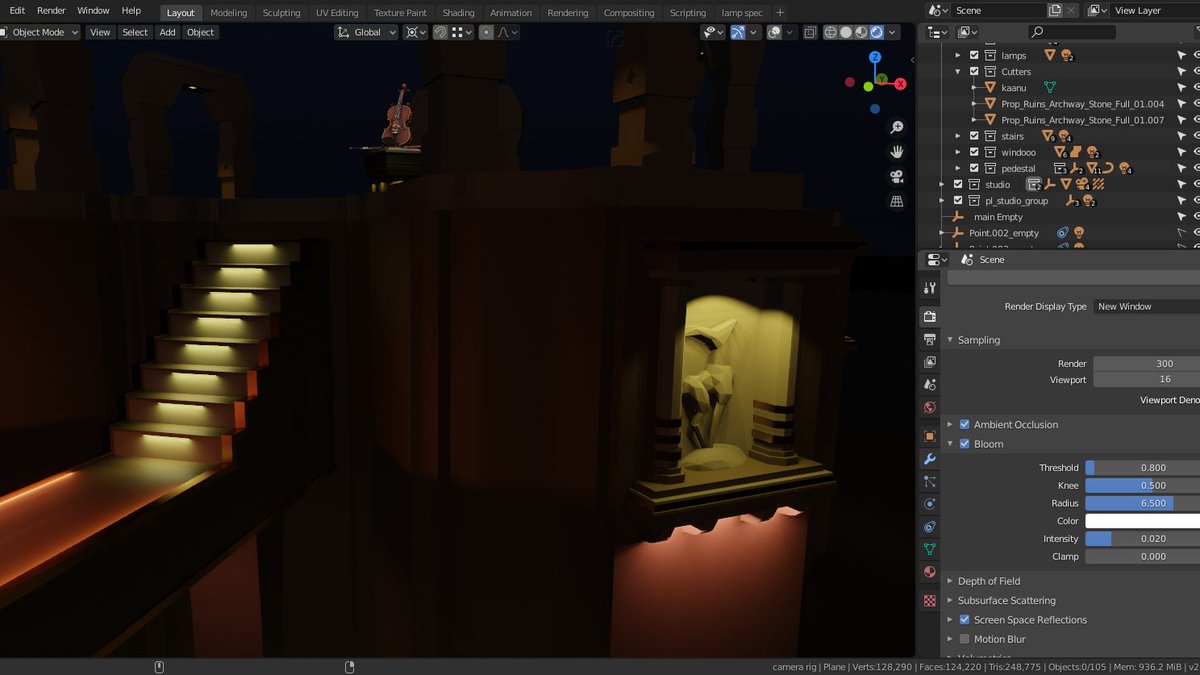Toggle snapping magnet icon
The width and height of the screenshot is (1200, 675).
point(440,32)
